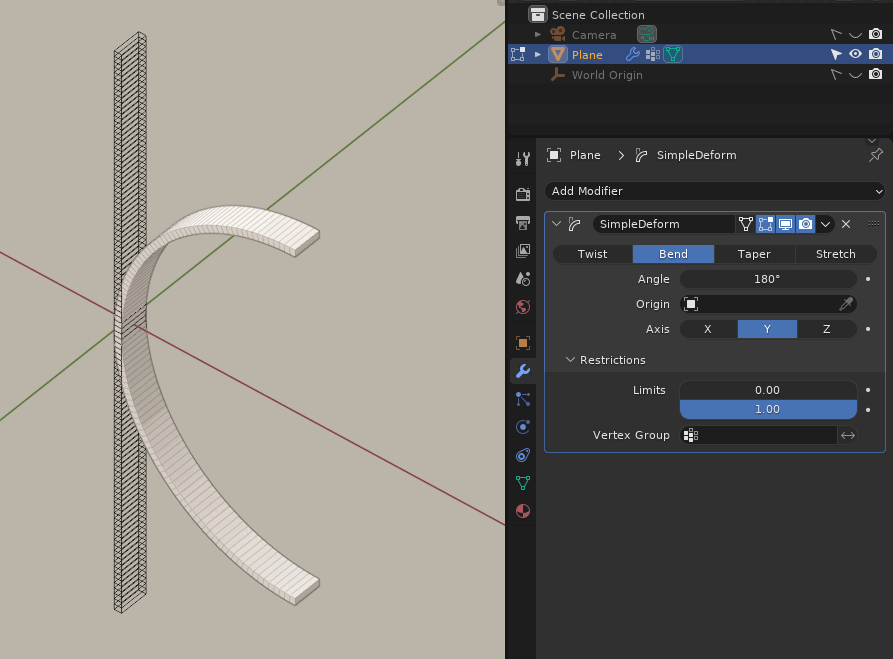Viewport: 893px width, 659px height.
Task: Open the Physics Properties tab
Action: (x=522, y=426)
